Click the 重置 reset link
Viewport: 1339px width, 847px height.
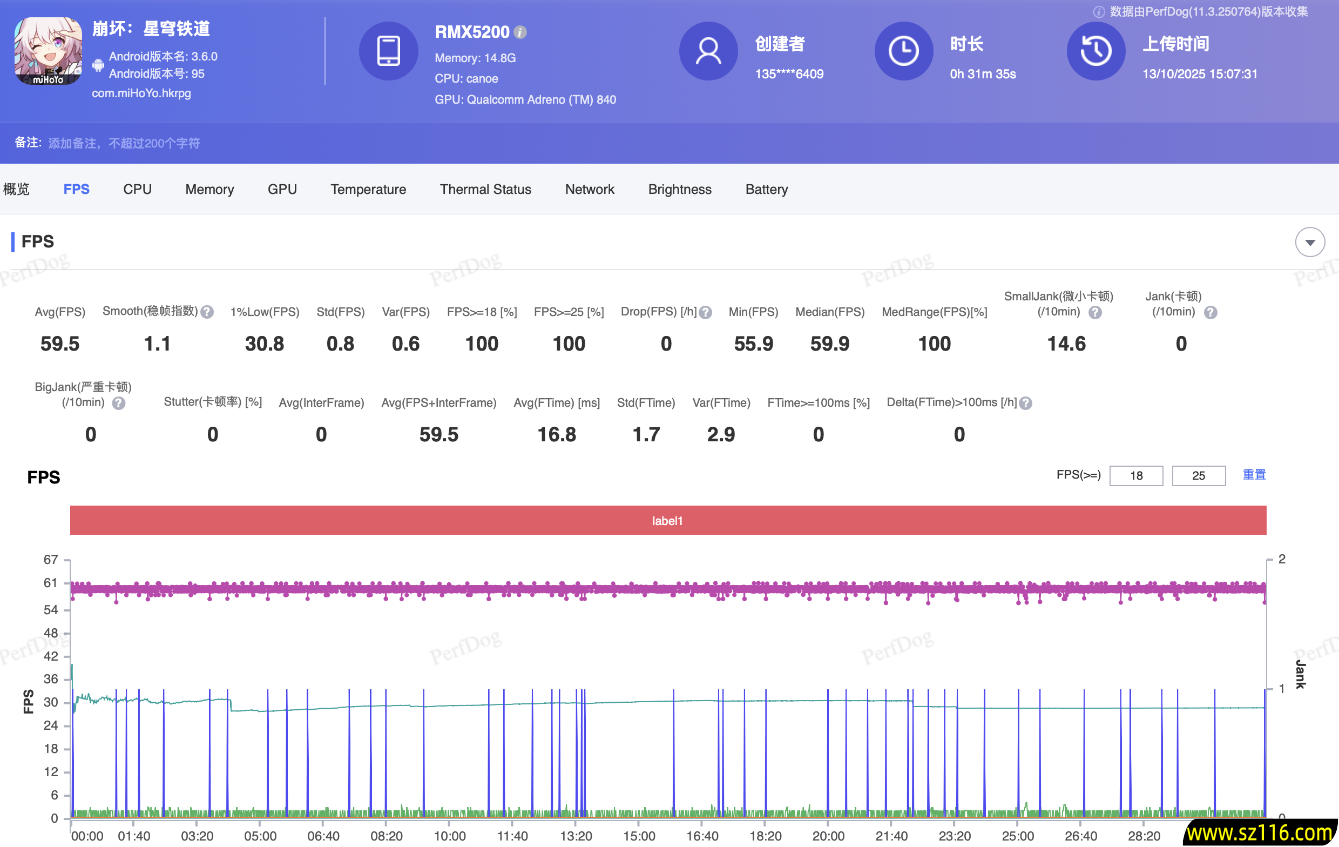tap(1254, 475)
